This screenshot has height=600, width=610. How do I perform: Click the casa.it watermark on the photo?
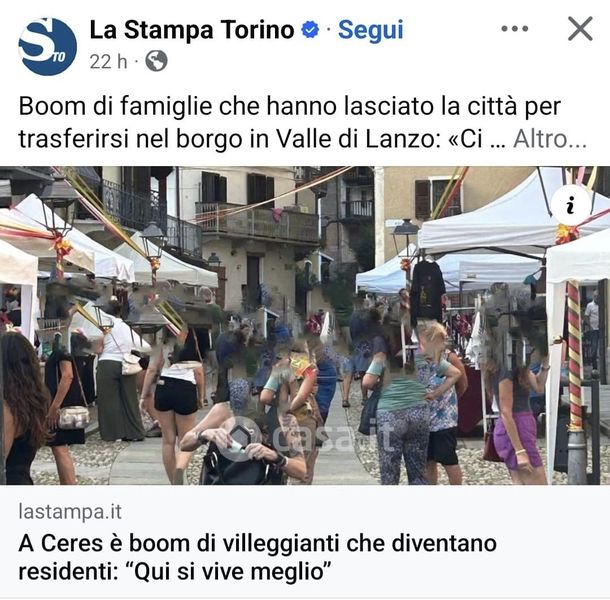tap(305, 438)
